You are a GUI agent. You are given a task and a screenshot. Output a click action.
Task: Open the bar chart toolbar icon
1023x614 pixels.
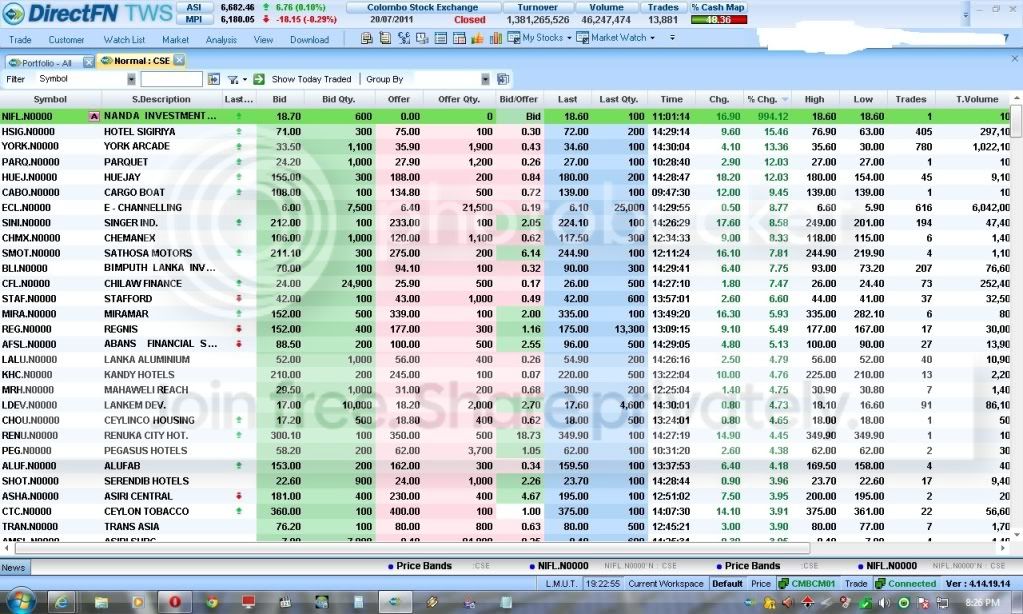[x=496, y=38]
